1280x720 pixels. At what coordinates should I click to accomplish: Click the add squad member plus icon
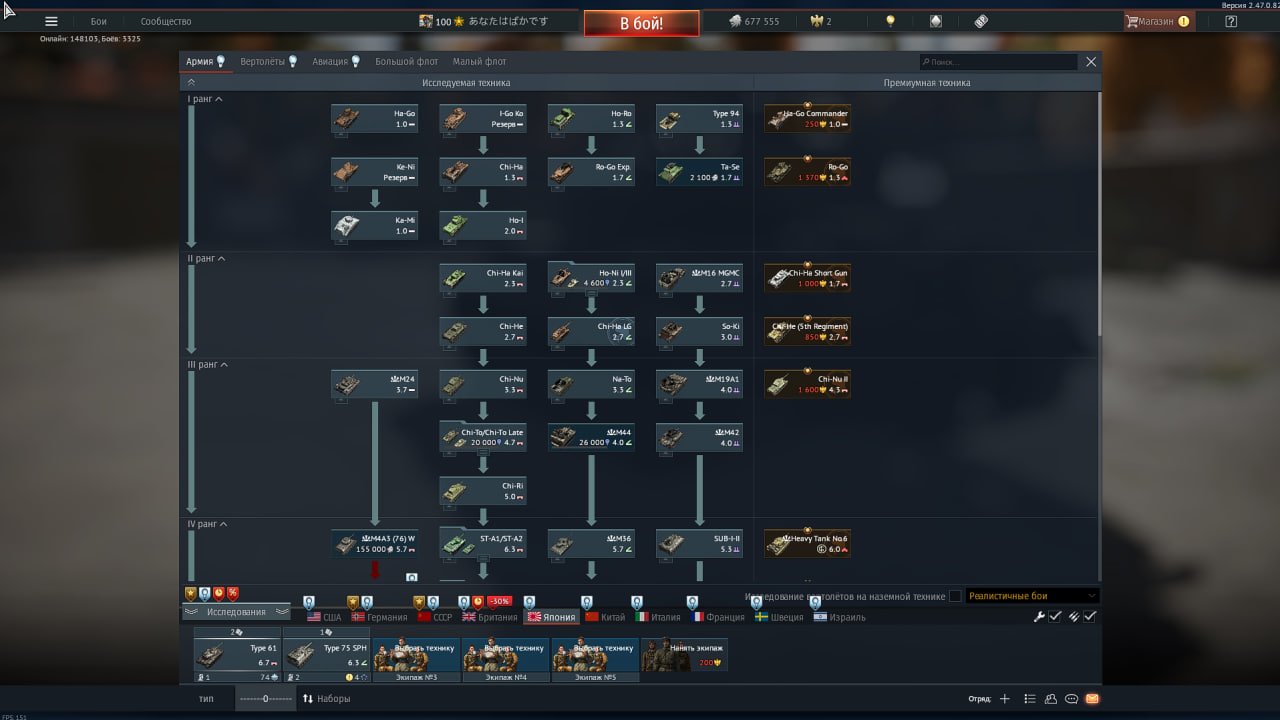pyautogui.click(x=1005, y=699)
